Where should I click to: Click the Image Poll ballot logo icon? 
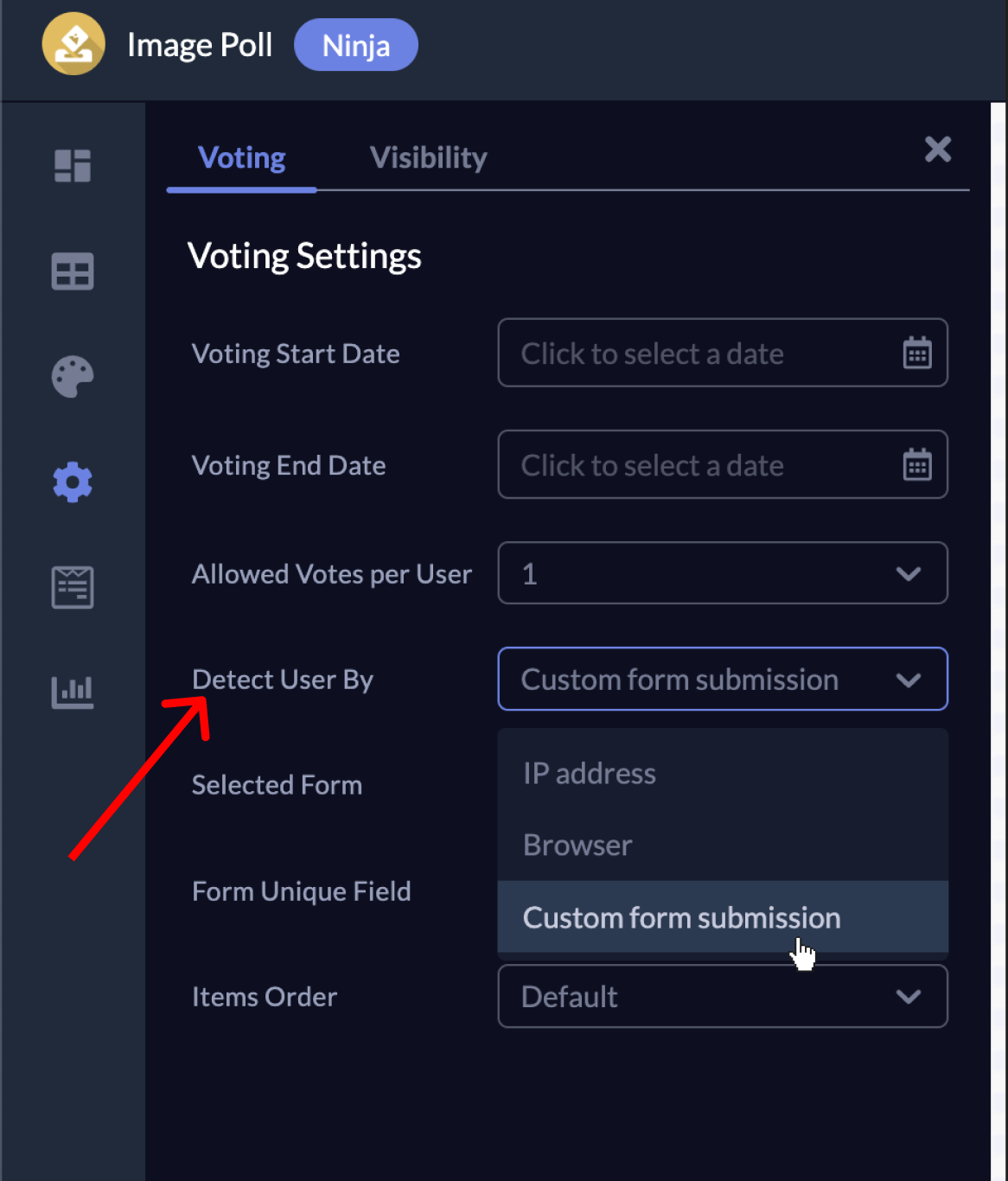click(73, 43)
